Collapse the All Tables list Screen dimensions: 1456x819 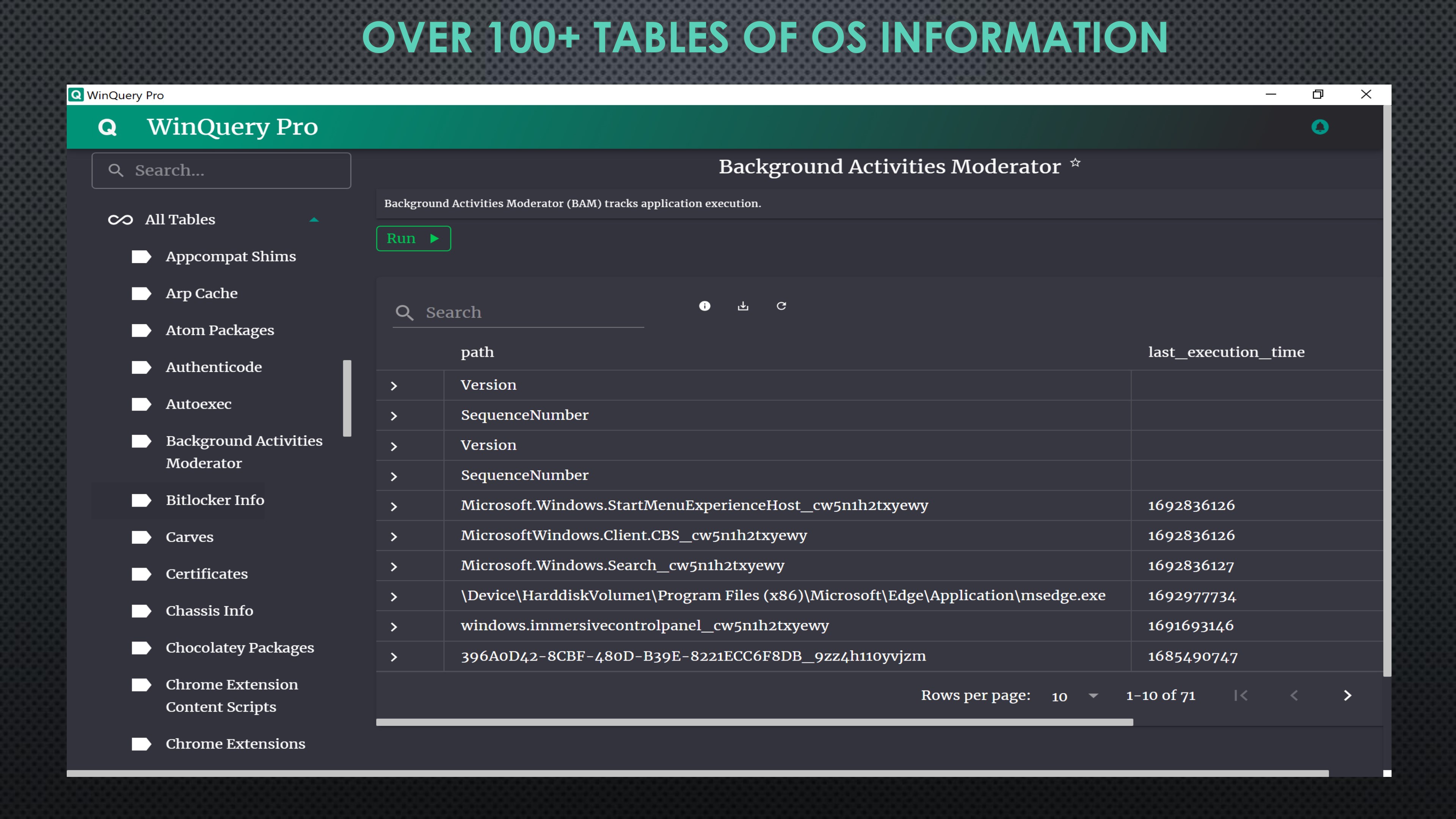click(314, 219)
